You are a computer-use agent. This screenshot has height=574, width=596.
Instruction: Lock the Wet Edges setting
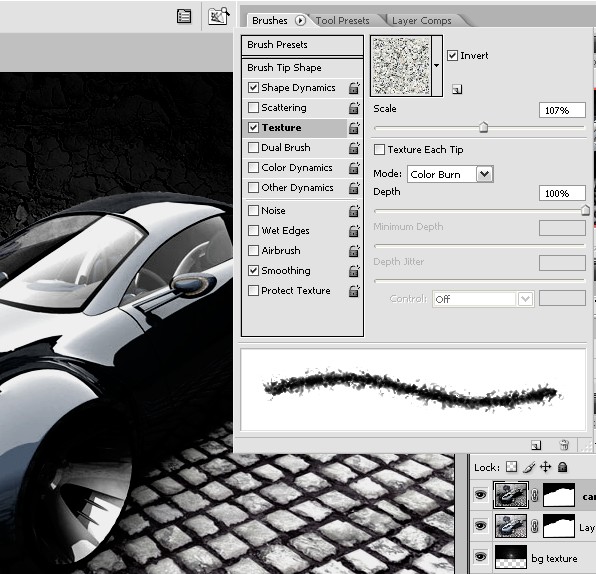[x=354, y=231]
